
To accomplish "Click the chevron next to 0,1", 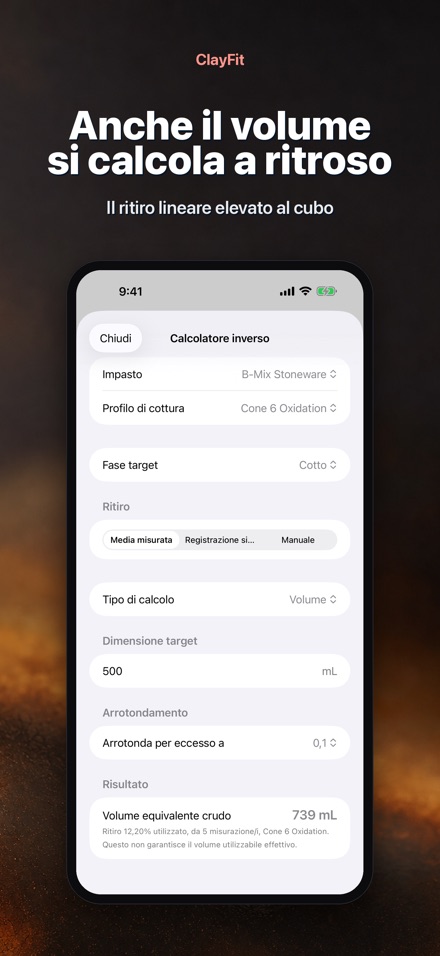I will coord(333,743).
